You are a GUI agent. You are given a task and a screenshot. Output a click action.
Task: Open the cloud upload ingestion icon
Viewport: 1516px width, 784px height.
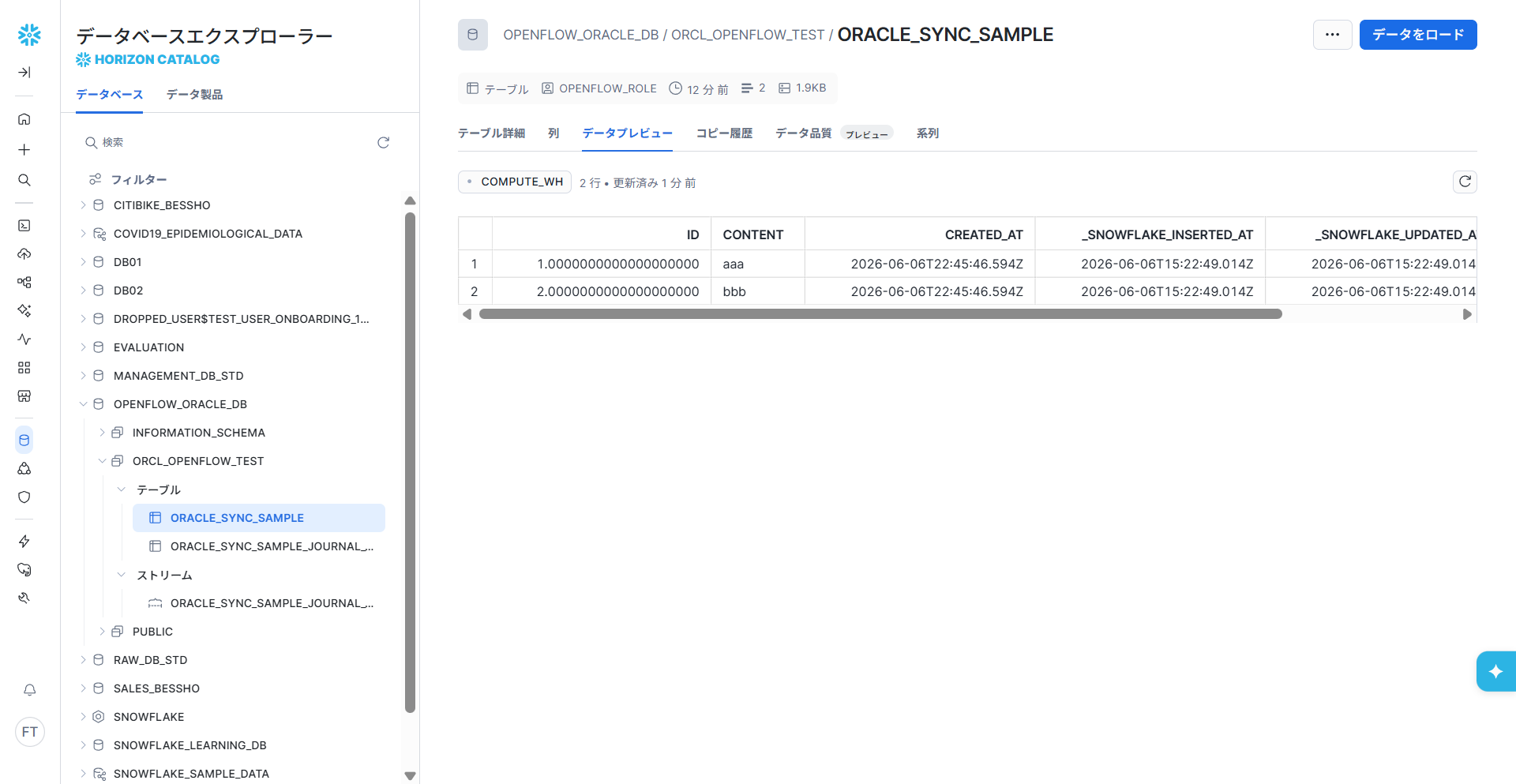[24, 254]
